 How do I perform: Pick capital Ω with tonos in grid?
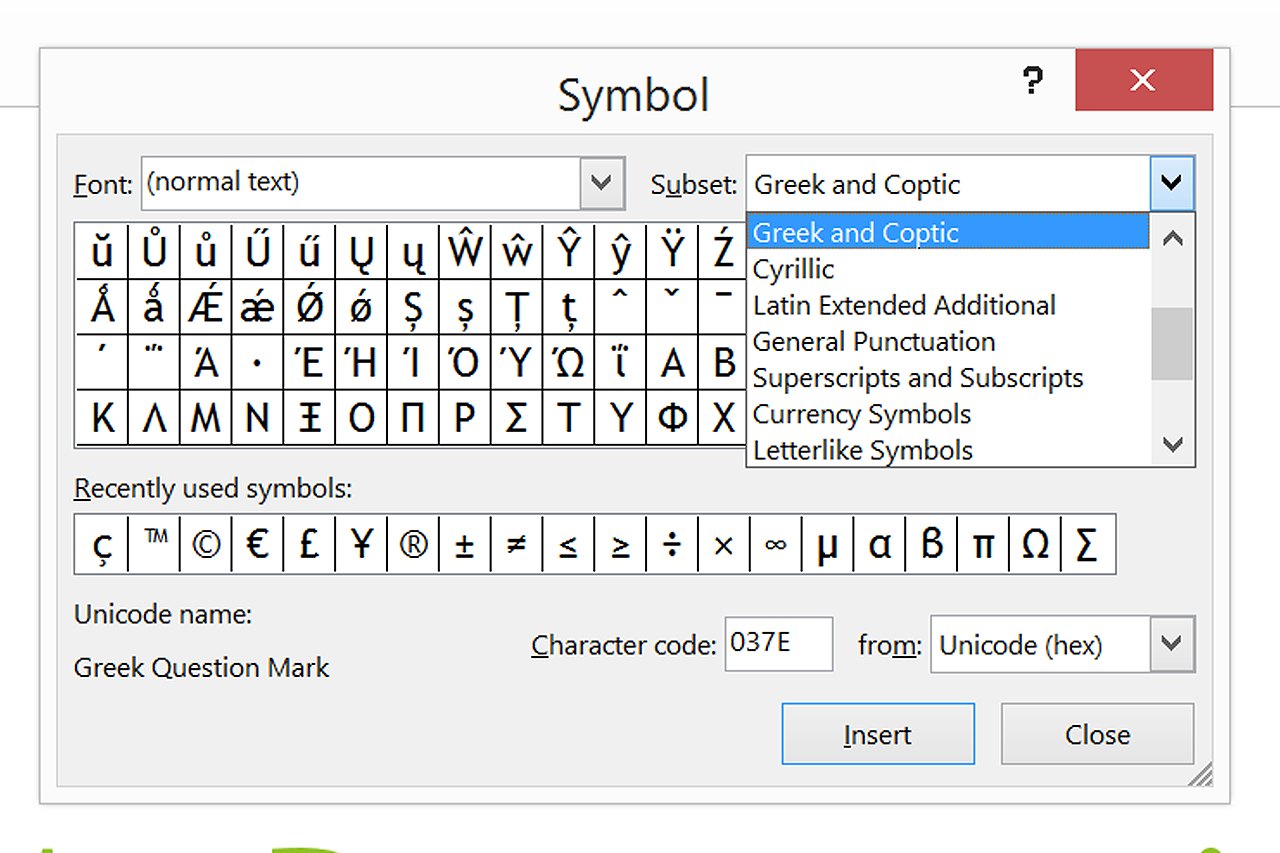click(568, 362)
